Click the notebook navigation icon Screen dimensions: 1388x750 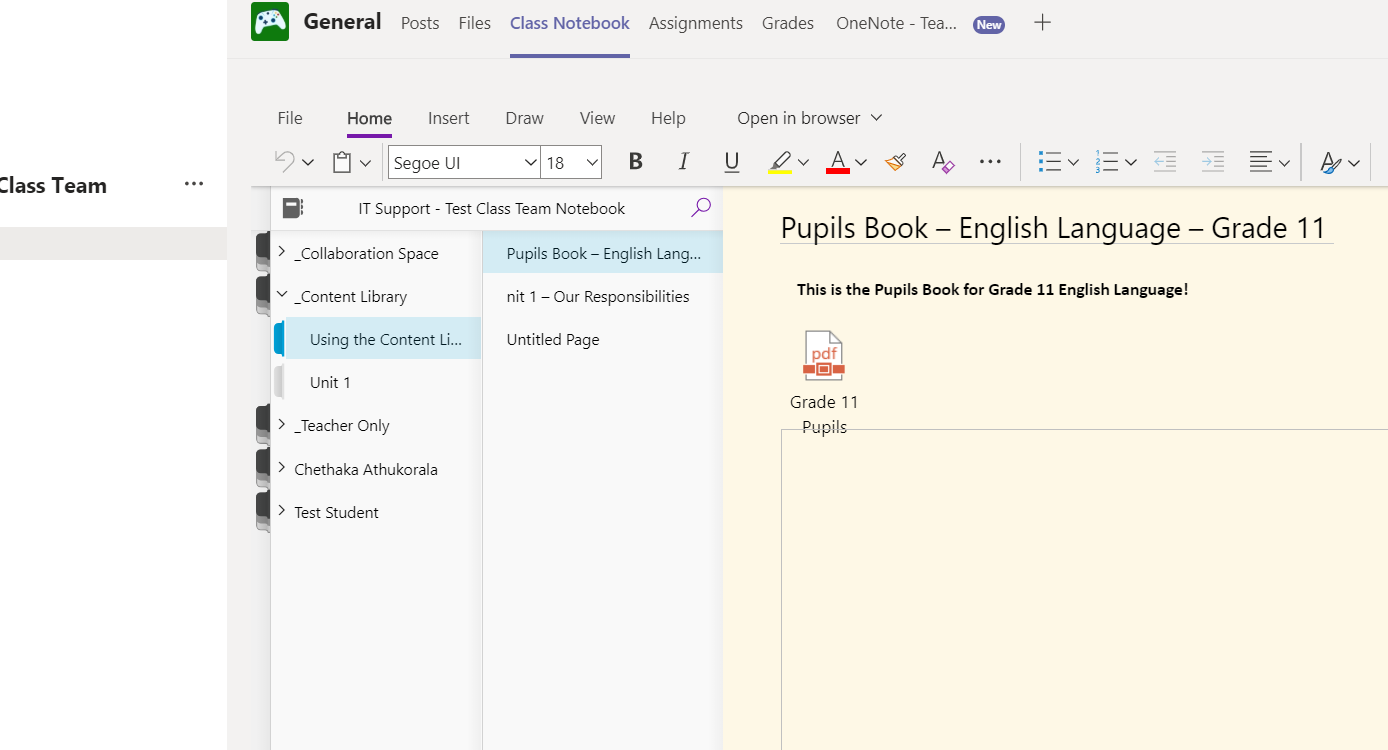pyautogui.click(x=292, y=208)
